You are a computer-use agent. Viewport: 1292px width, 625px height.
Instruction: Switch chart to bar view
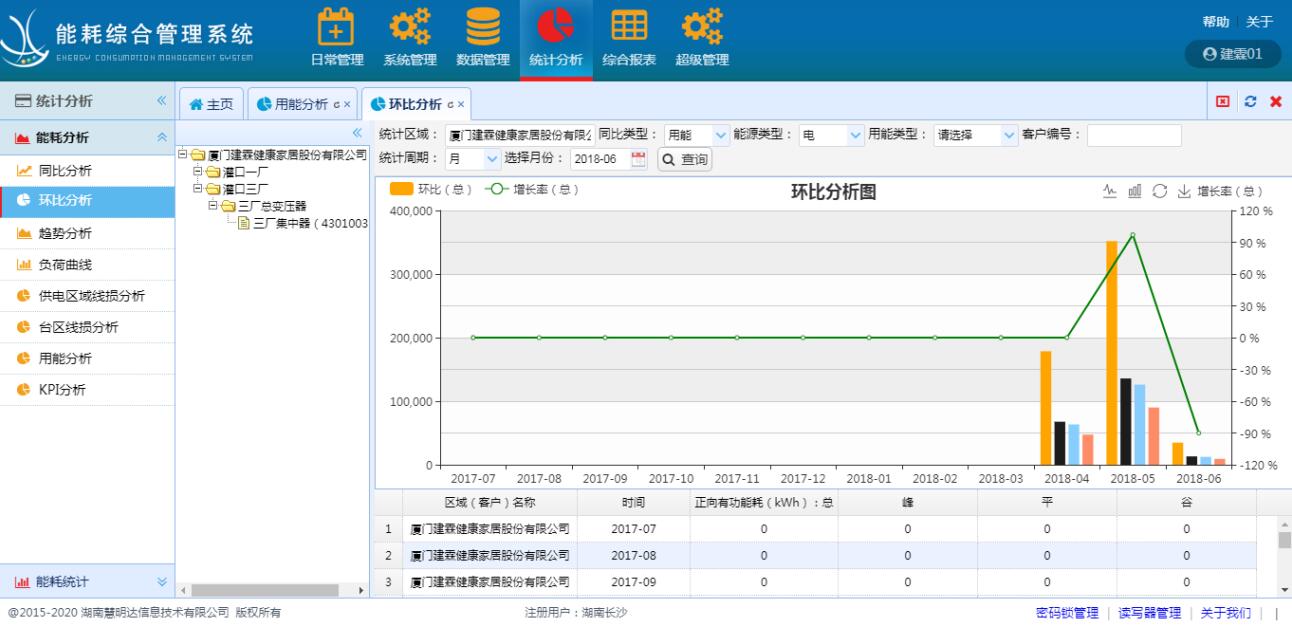point(1135,191)
